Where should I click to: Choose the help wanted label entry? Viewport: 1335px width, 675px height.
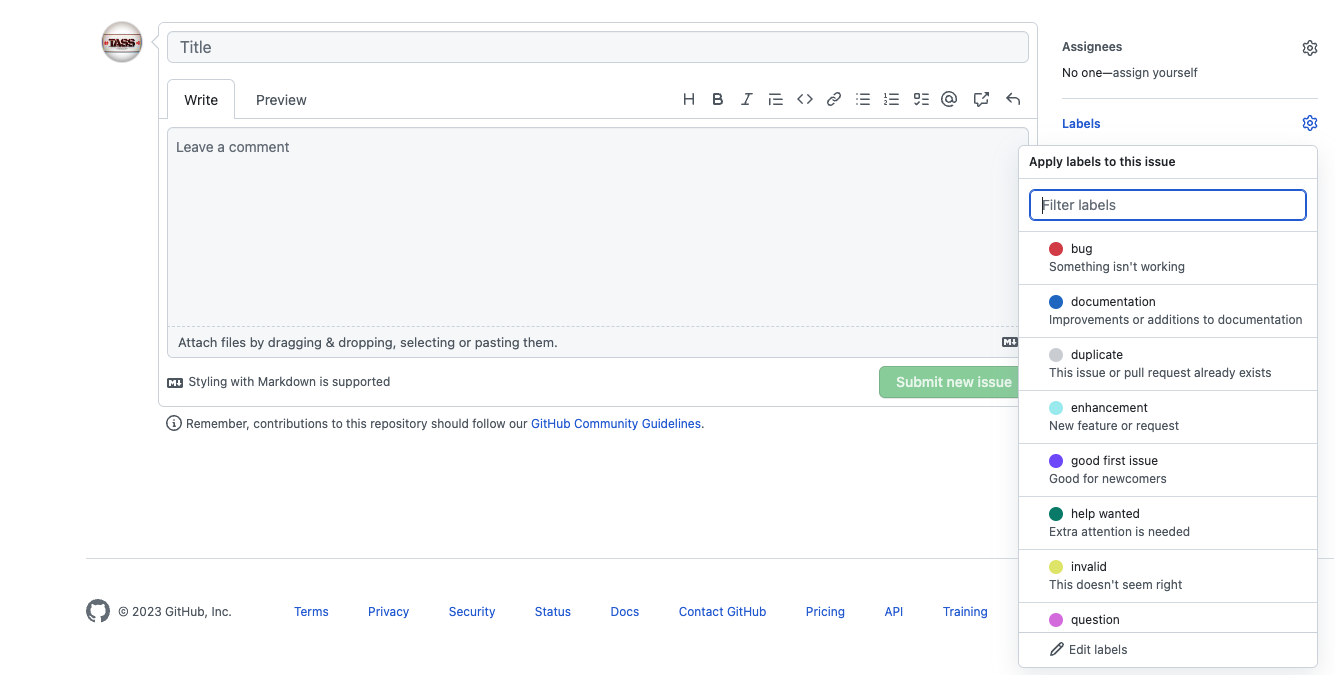pos(1168,522)
